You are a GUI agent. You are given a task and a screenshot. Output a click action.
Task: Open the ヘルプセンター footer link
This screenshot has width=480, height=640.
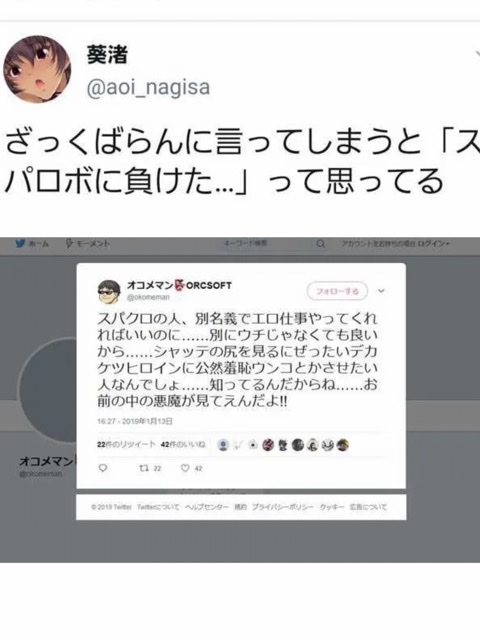(207, 507)
